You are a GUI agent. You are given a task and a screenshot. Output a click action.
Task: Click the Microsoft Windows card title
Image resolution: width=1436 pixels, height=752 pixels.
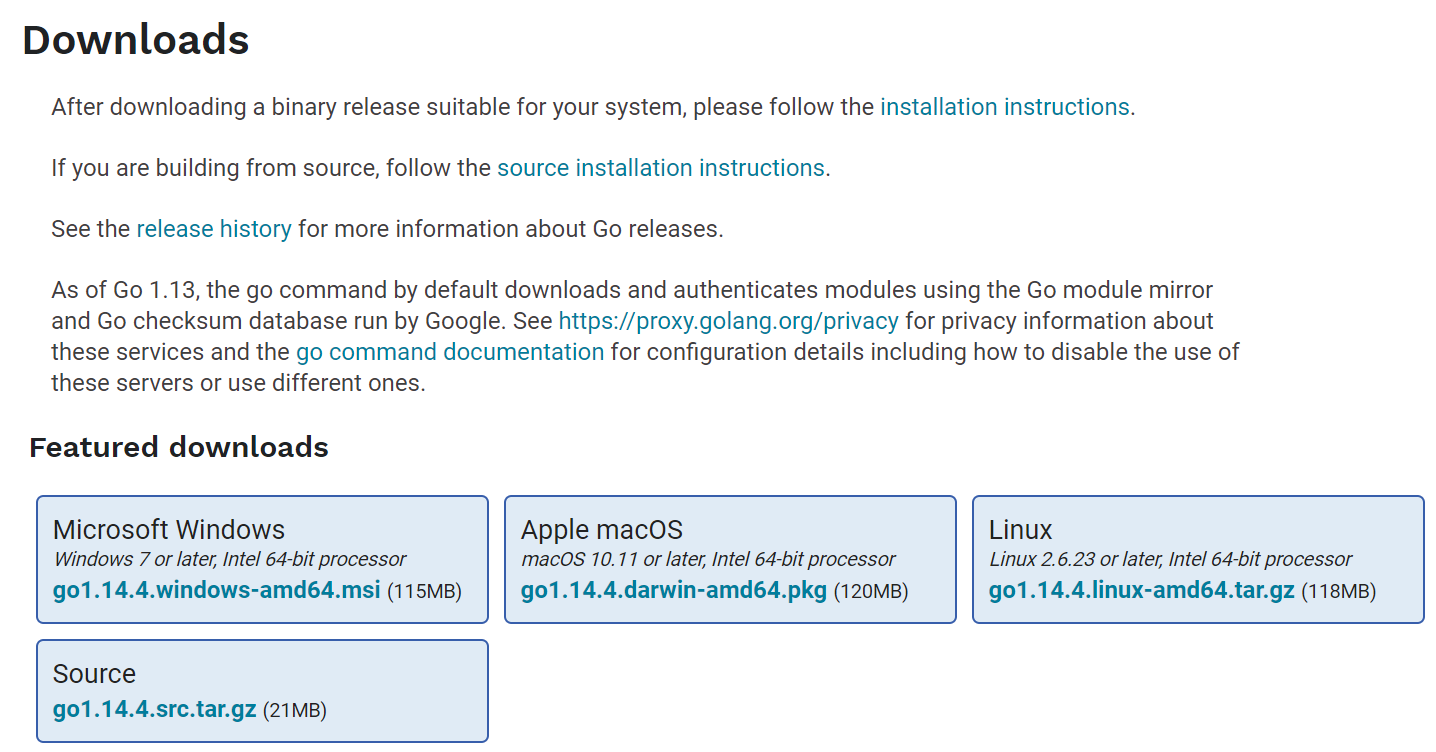pos(169,529)
